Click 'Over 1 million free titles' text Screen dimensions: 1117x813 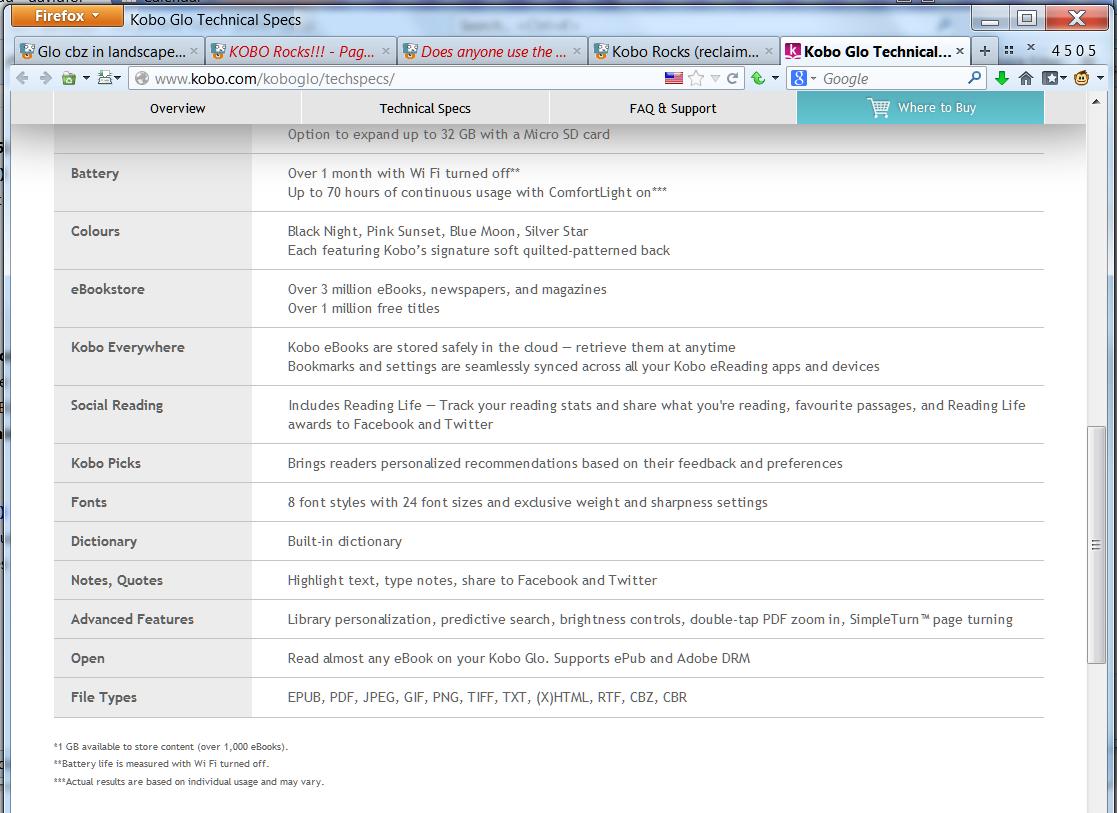364,309
